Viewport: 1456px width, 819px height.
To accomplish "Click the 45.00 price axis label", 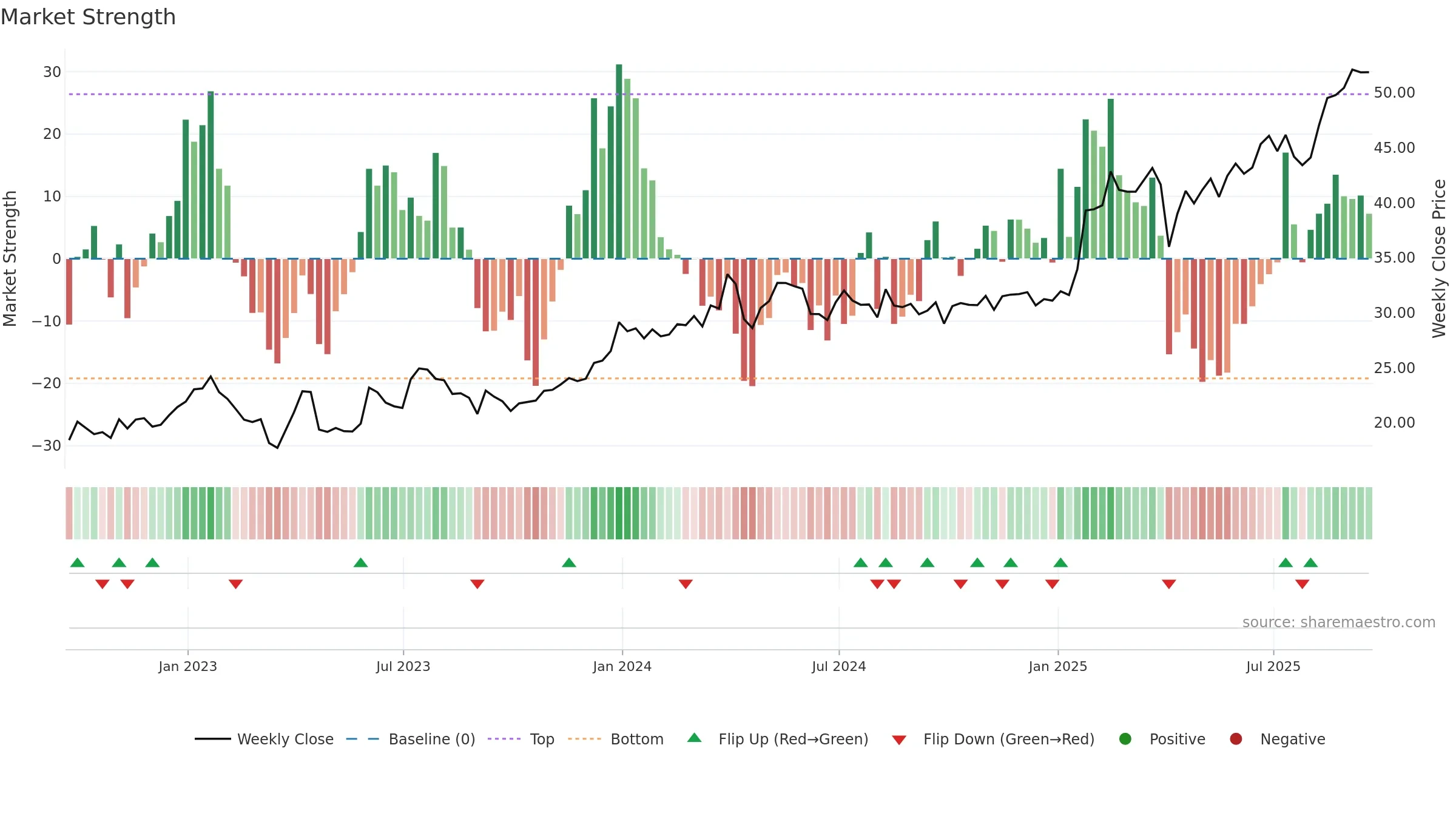I will click(1394, 148).
